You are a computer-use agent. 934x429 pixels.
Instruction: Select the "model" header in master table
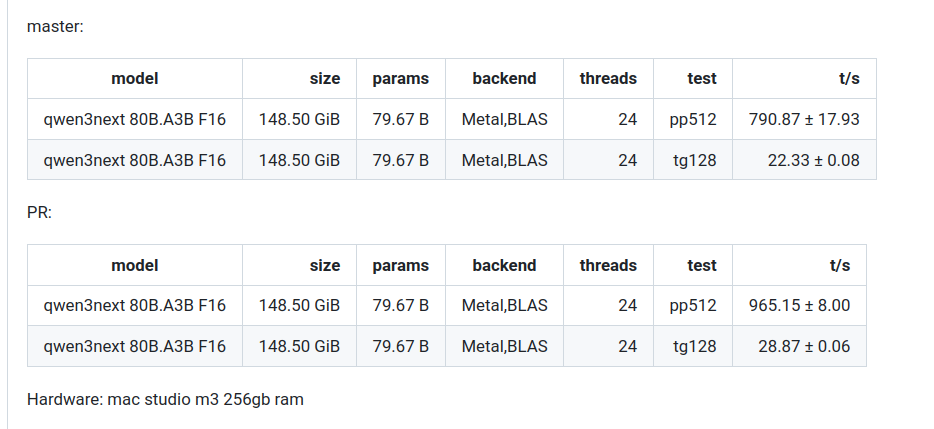tap(135, 78)
